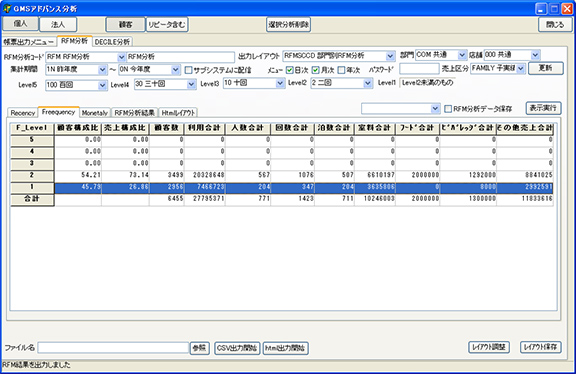Enable RFM分析データ保存 checkbox
Image resolution: width=576 pixels, height=374 pixels.
point(448,109)
